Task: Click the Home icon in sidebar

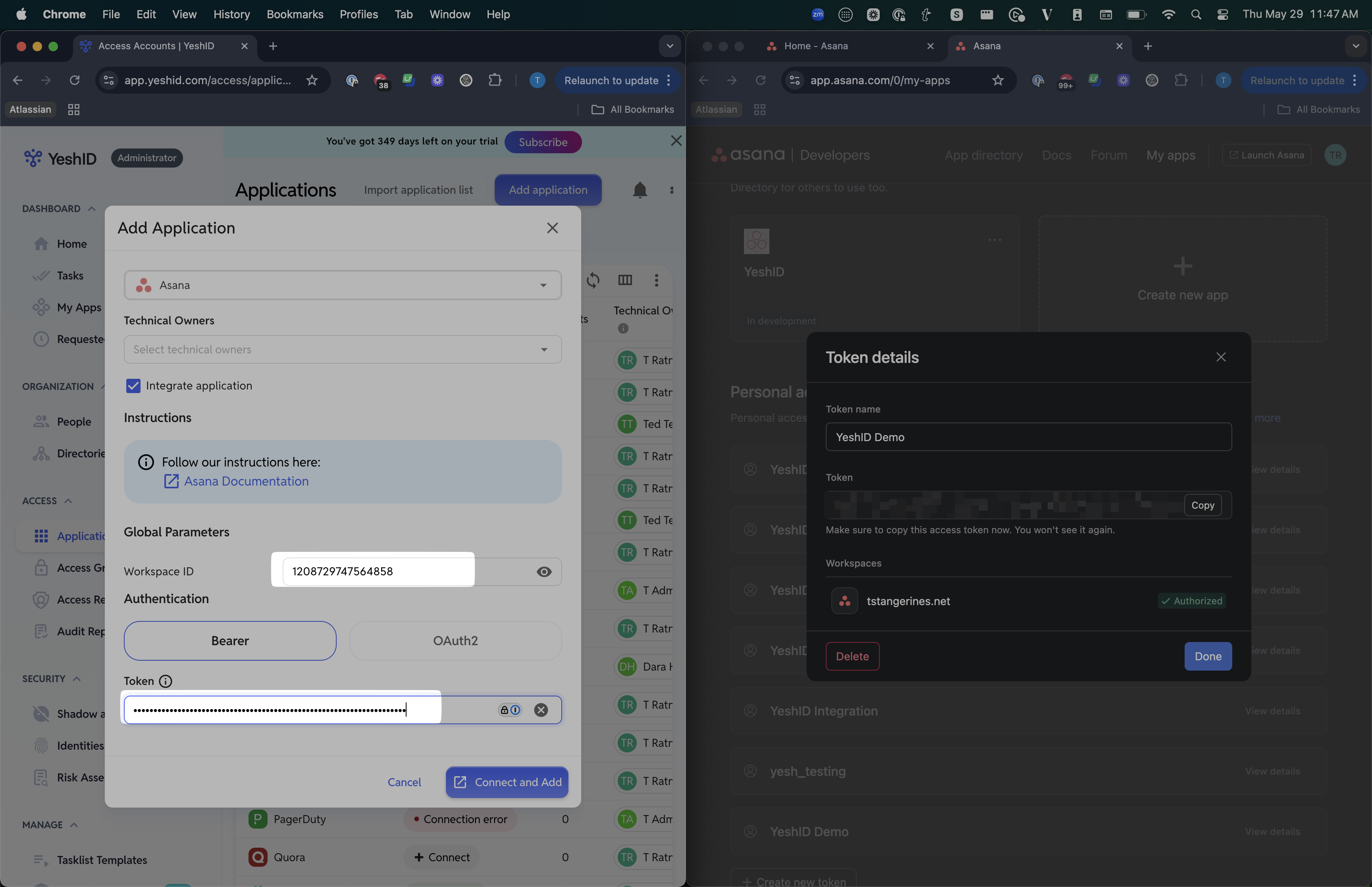Action: coord(41,244)
